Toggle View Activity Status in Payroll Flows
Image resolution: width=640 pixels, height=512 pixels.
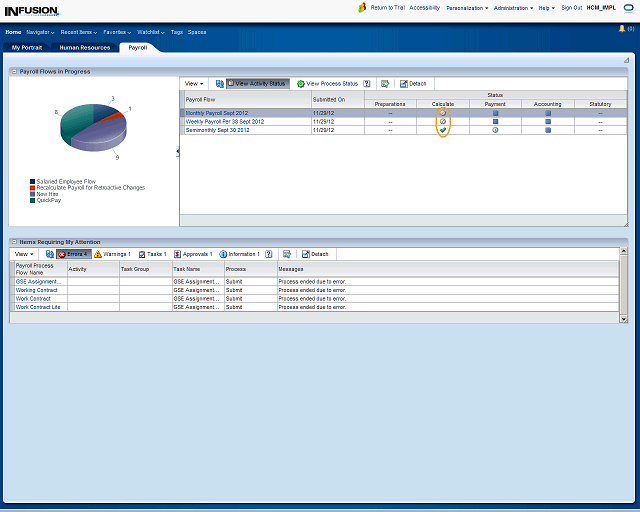pos(258,84)
